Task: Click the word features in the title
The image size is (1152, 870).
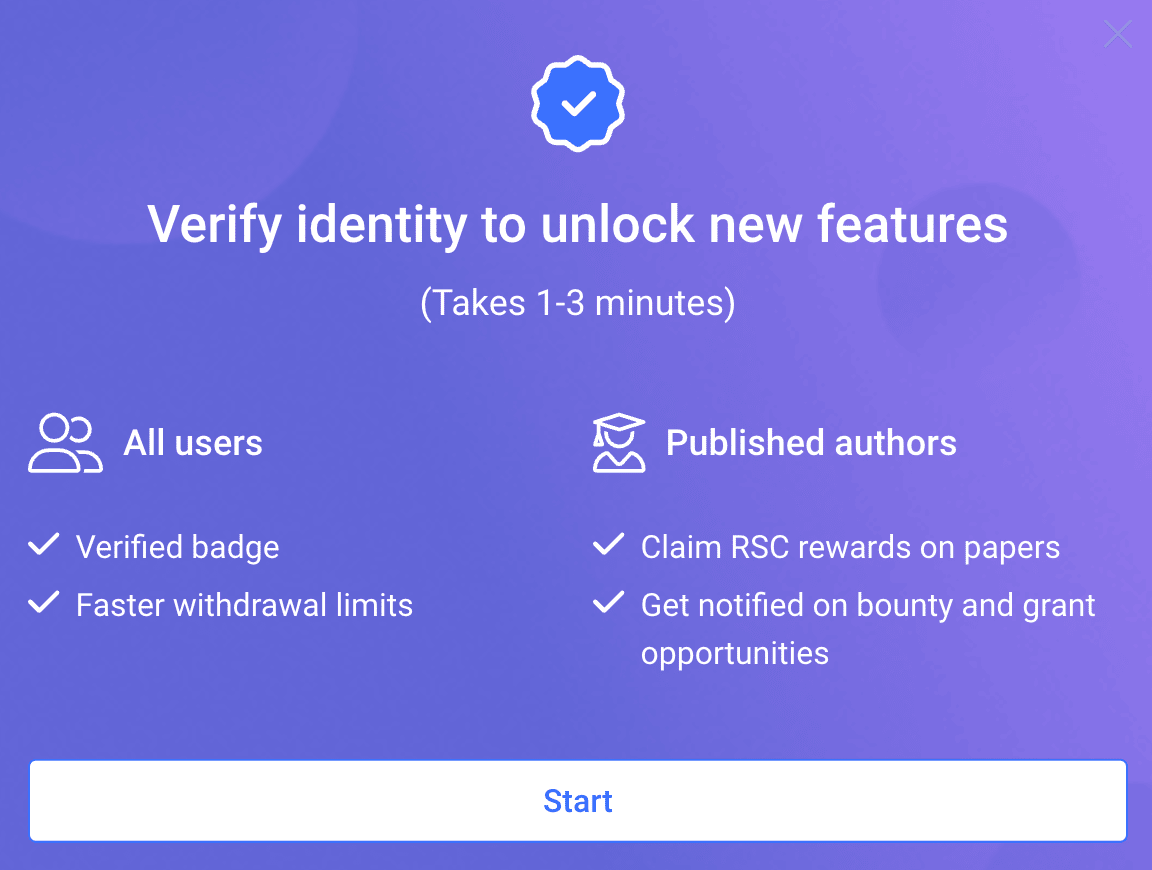Action: pos(912,224)
